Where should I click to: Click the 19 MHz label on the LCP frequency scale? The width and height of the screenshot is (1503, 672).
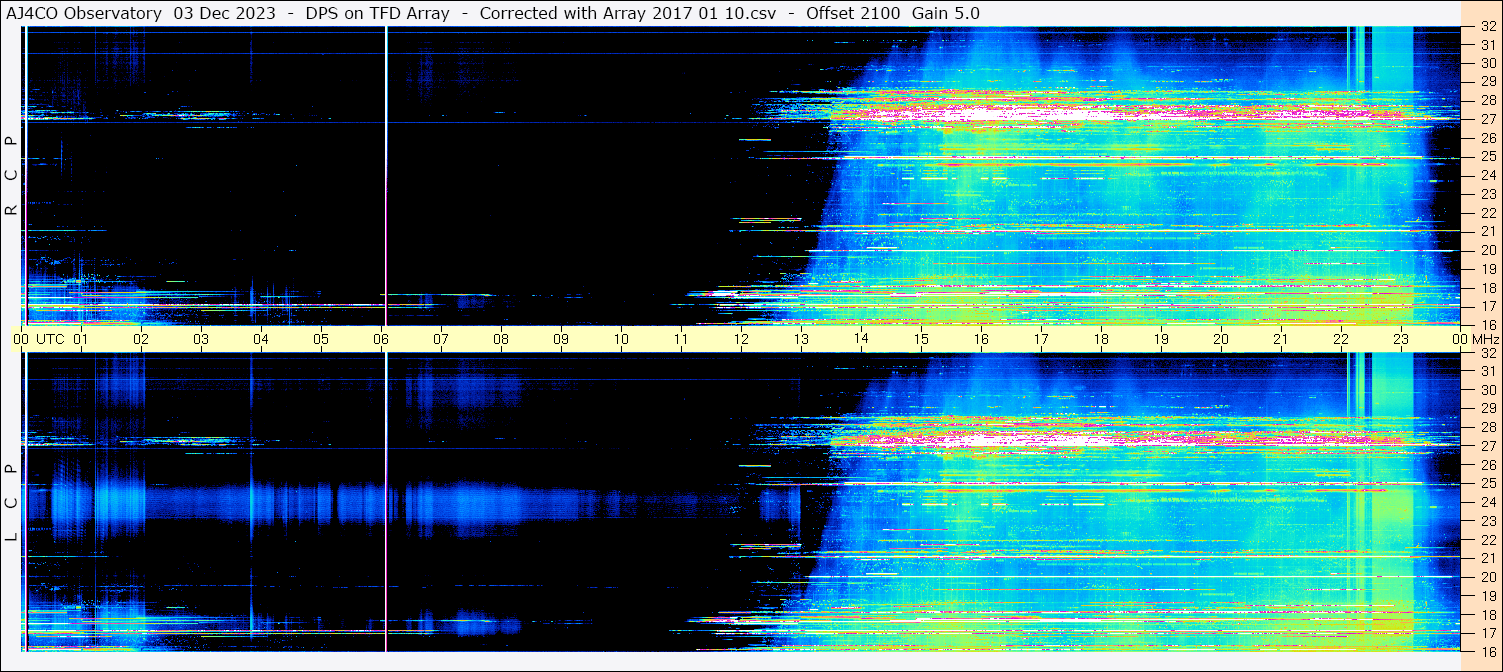click(x=1487, y=596)
